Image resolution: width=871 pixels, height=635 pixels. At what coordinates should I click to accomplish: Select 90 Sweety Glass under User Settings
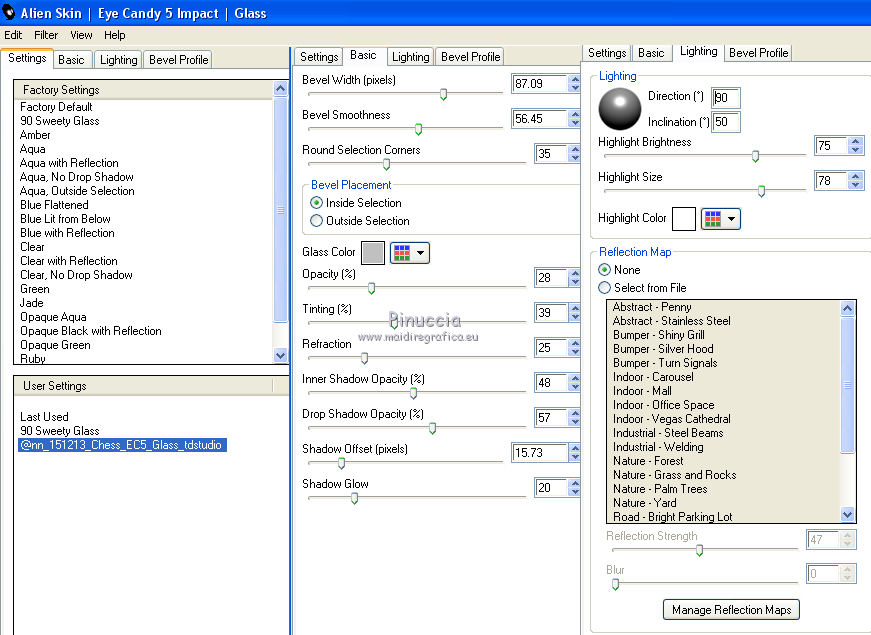click(x=59, y=431)
